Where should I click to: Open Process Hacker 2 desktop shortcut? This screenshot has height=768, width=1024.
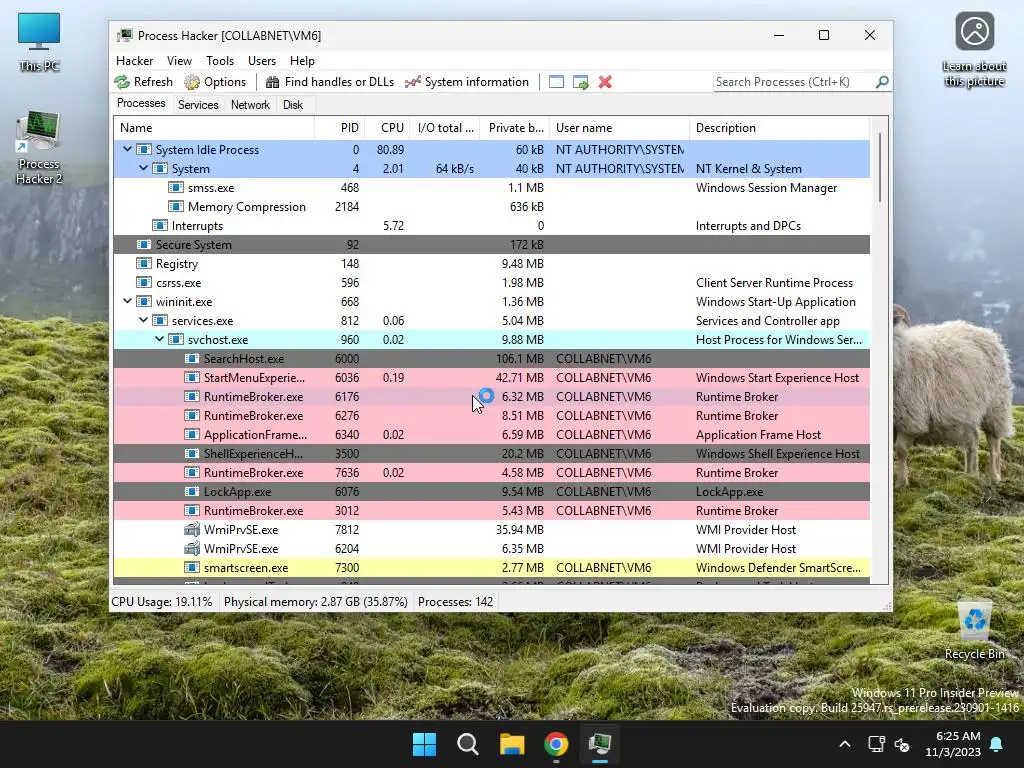click(39, 148)
